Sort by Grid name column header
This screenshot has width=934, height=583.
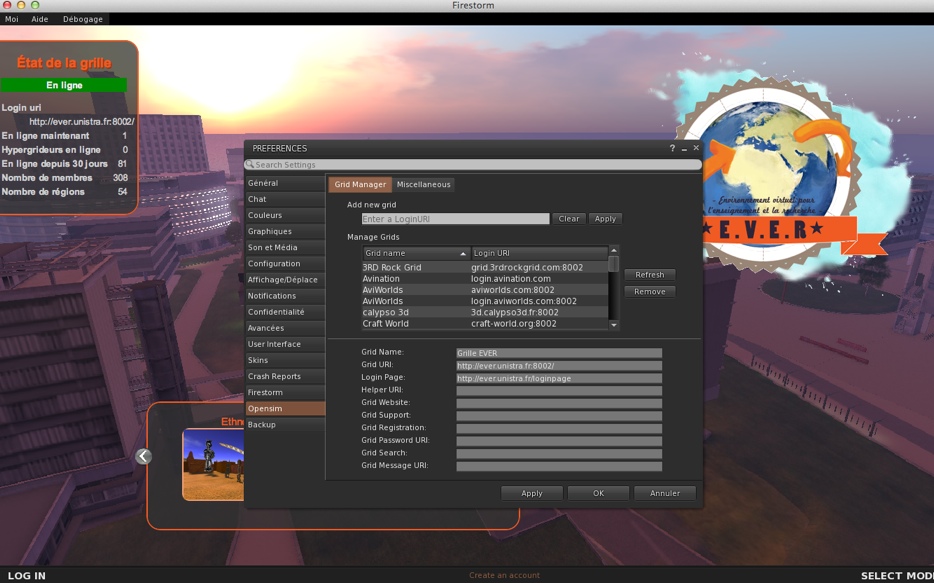[x=416, y=254]
